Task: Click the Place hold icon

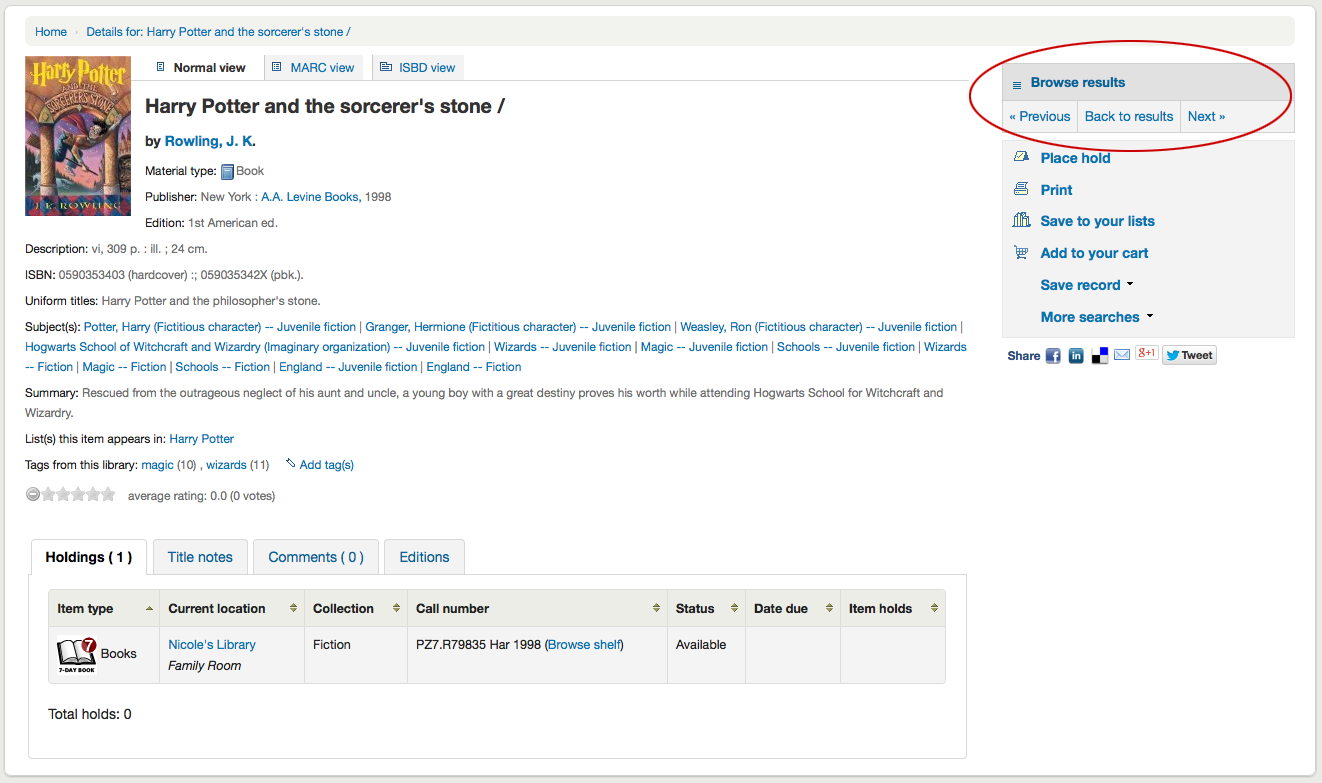Action: coord(1021,157)
